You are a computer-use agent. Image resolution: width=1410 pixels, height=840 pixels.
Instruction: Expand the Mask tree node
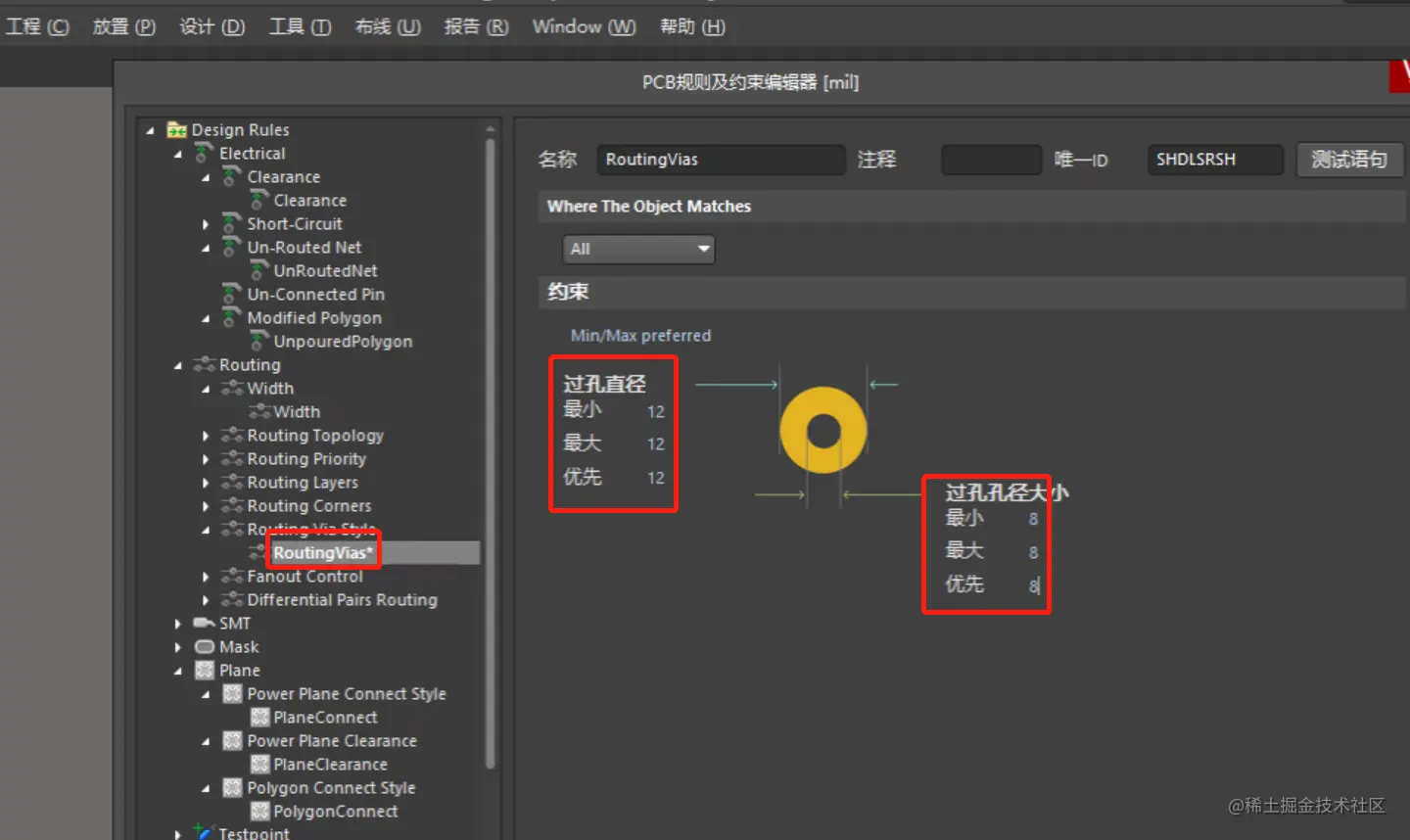pos(178,647)
